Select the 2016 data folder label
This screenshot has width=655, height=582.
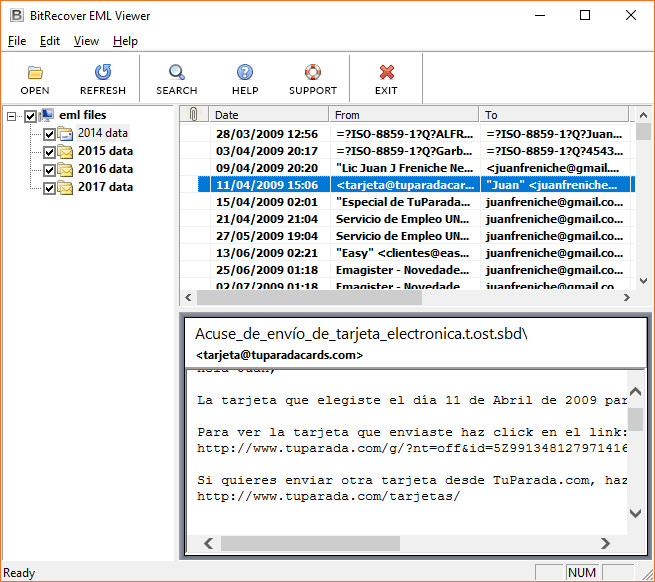click(105, 169)
